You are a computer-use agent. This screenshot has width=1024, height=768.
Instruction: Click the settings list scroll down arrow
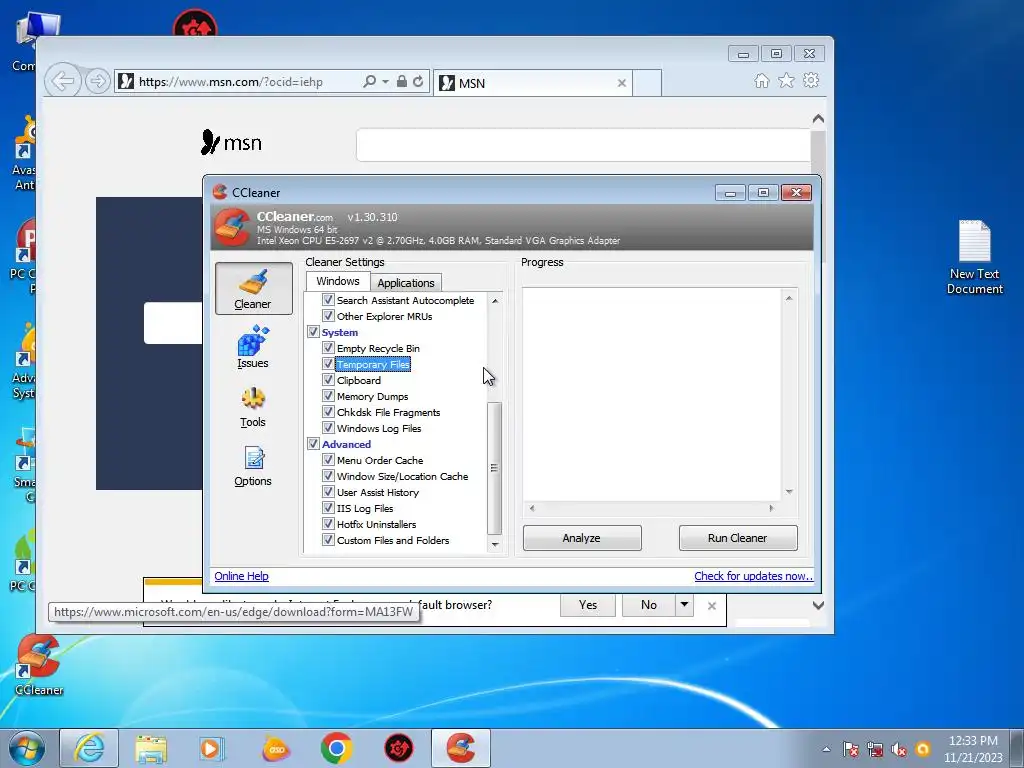click(x=494, y=544)
